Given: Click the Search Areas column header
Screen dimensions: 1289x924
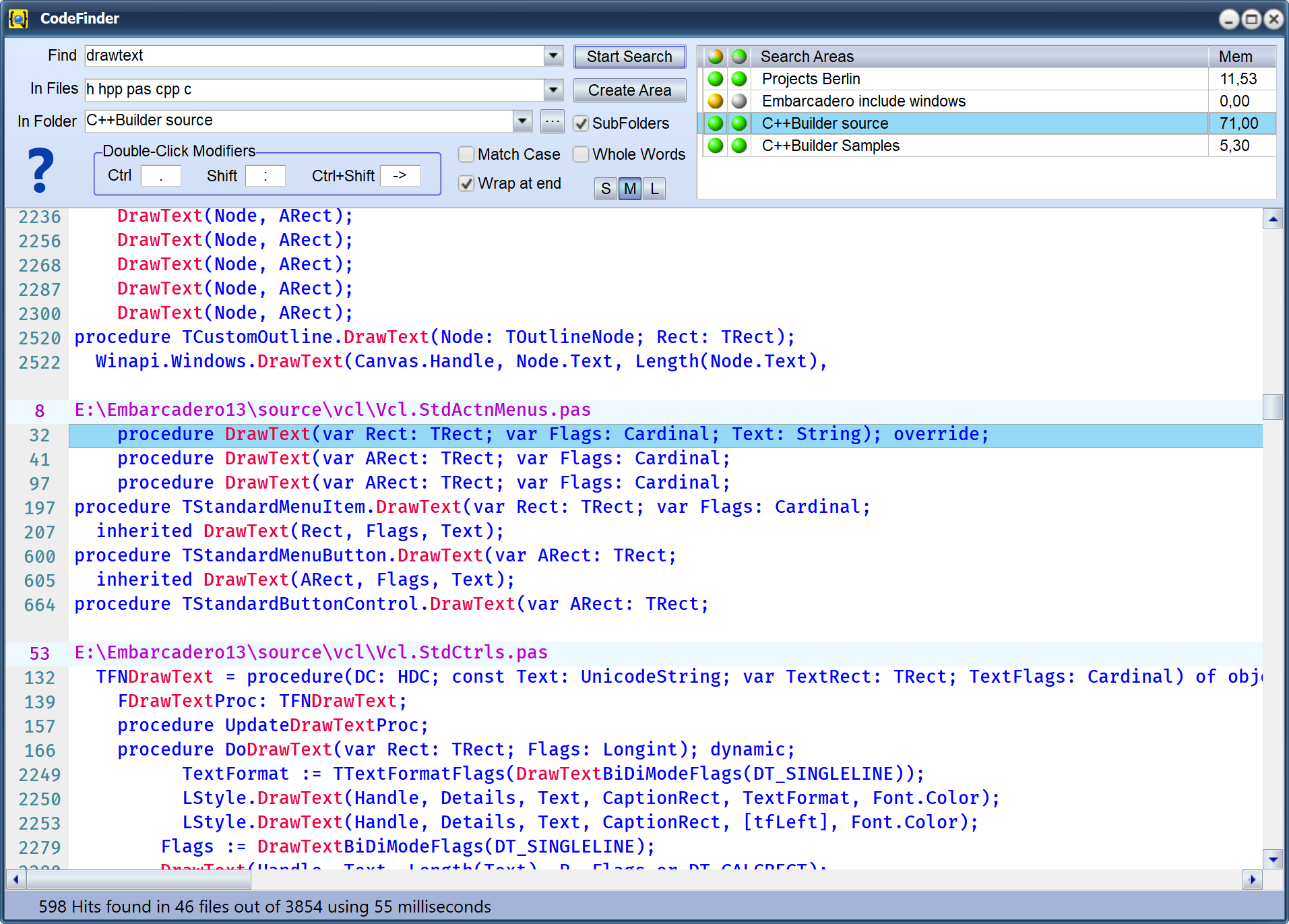Looking at the screenshot, I should click(980, 57).
